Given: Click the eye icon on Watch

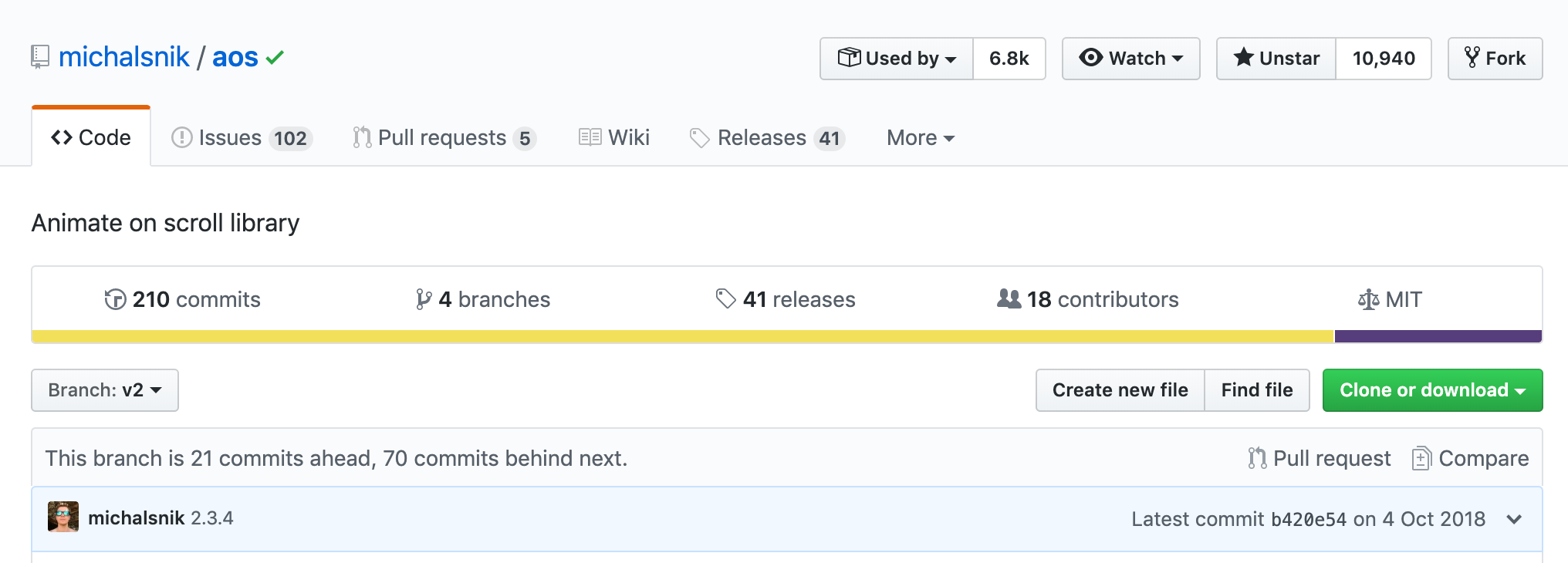Looking at the screenshot, I should coord(1090,57).
